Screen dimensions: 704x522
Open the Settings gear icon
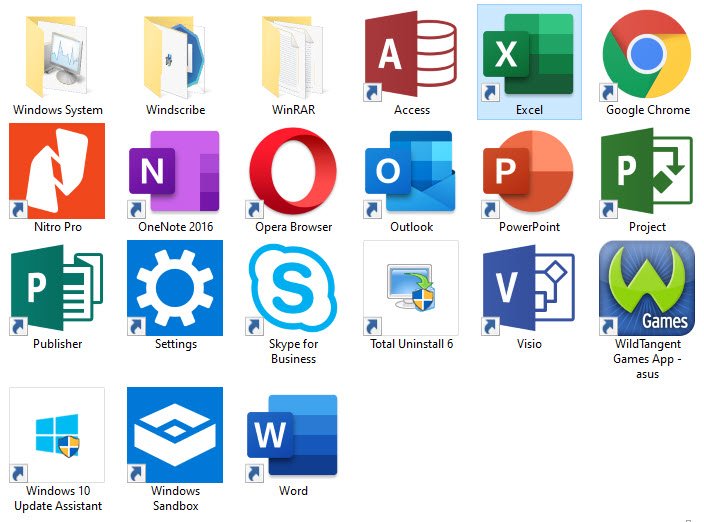175,288
